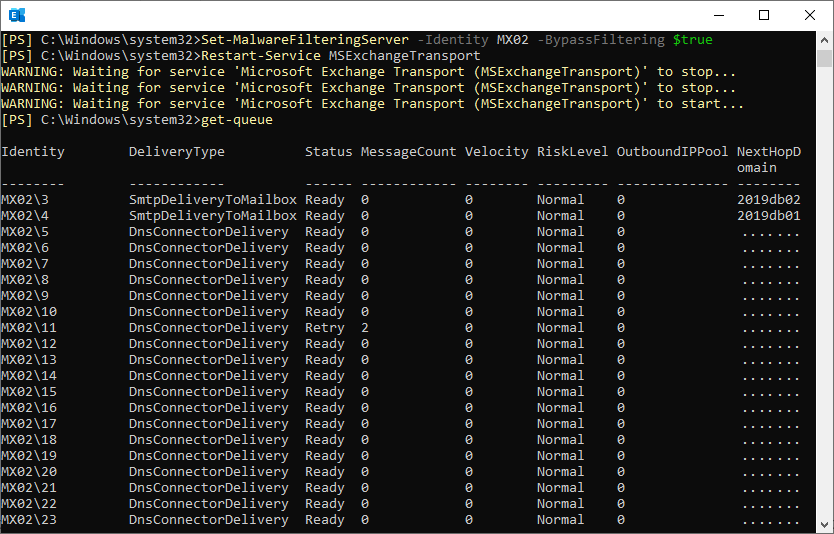
Task: Click Normal risk level in MX02\19 row
Action: pyautogui.click(x=560, y=456)
